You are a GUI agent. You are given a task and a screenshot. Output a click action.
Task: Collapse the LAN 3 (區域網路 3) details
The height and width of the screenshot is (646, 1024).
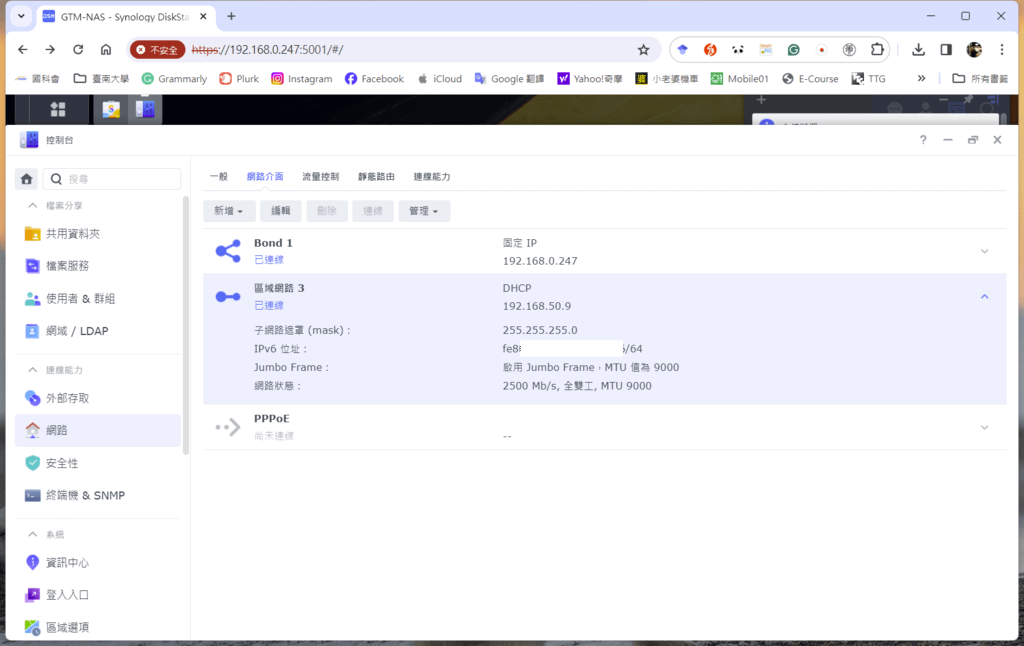[x=984, y=297]
